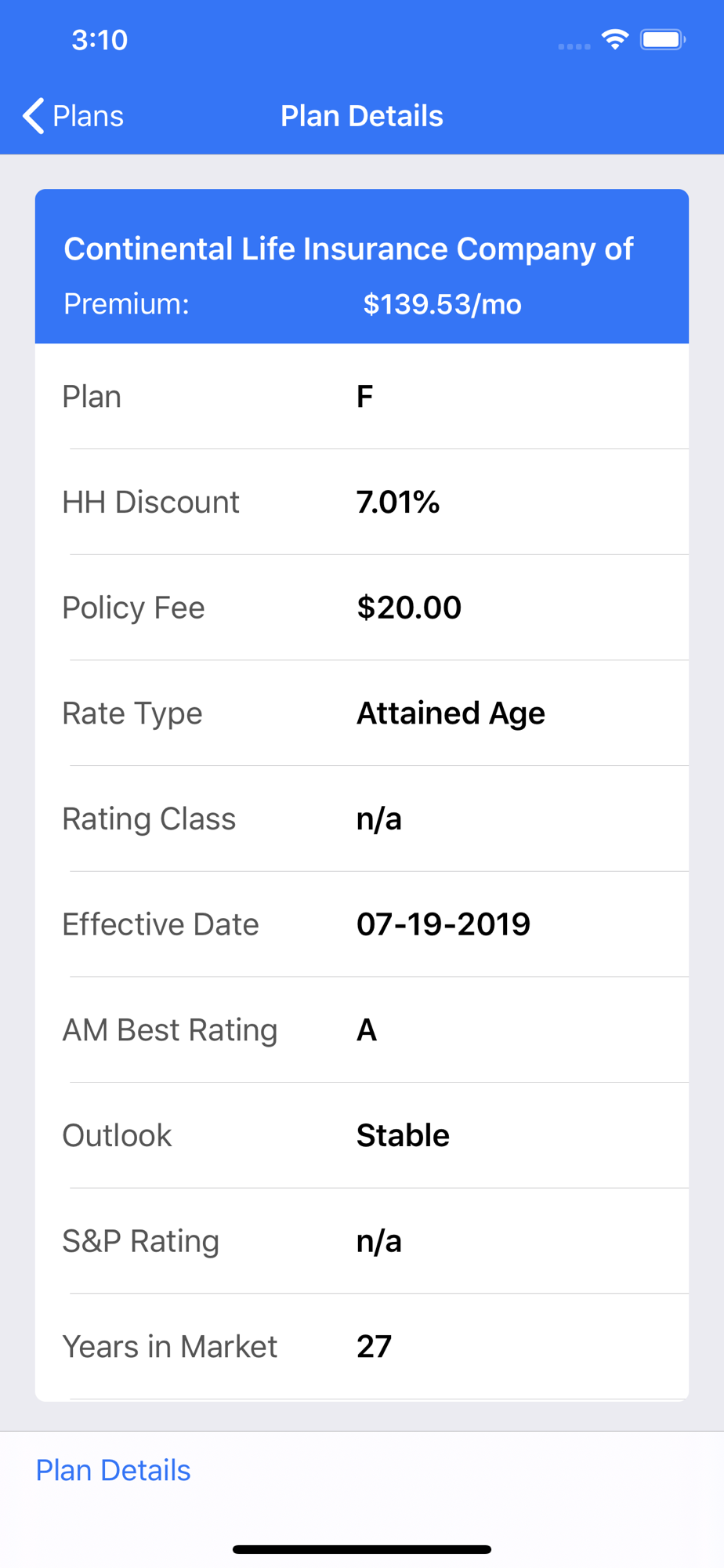The height and width of the screenshot is (1568, 724).
Task: Tap the battery status icon
Action: 663,39
